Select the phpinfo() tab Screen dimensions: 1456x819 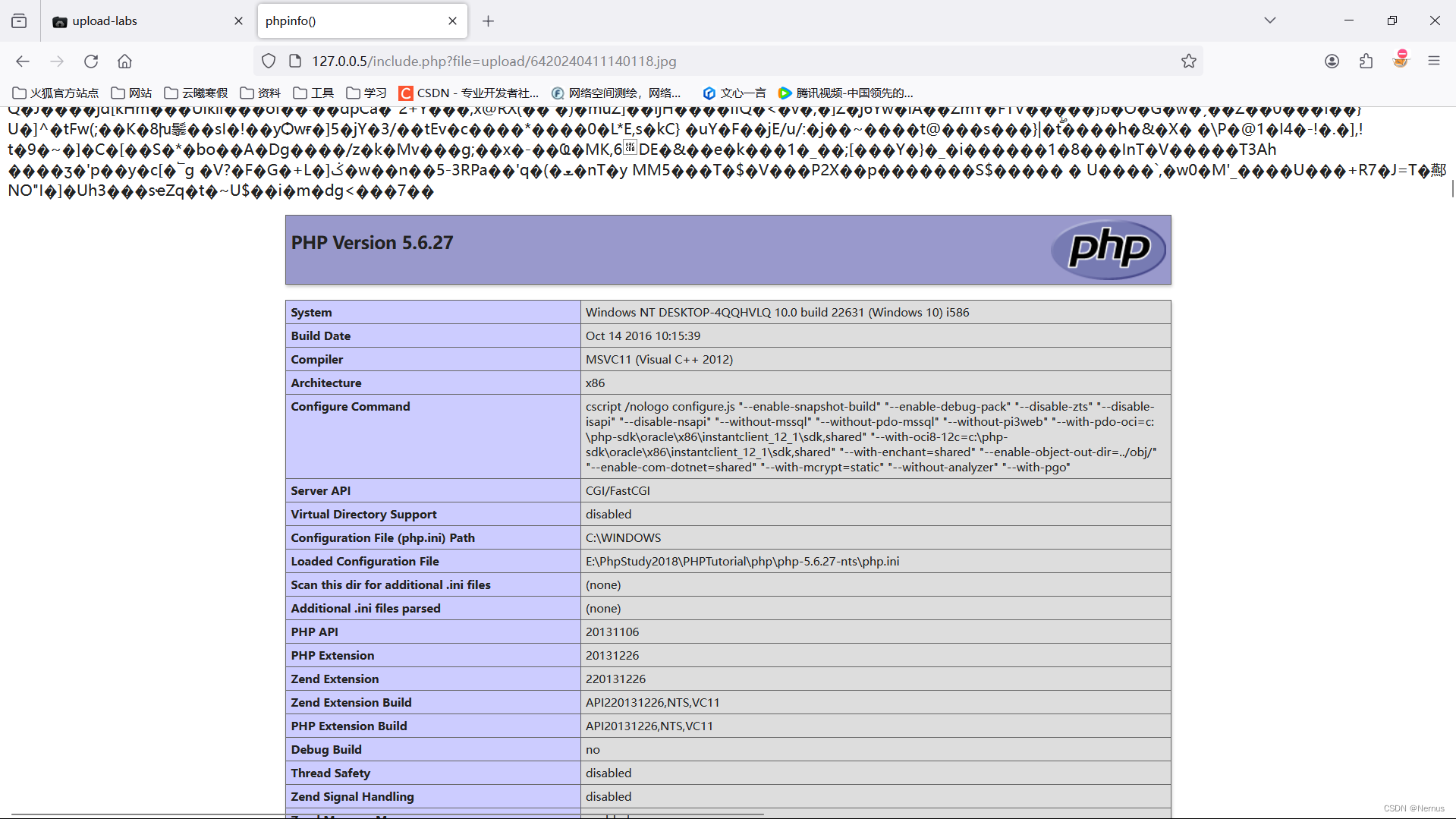click(362, 21)
